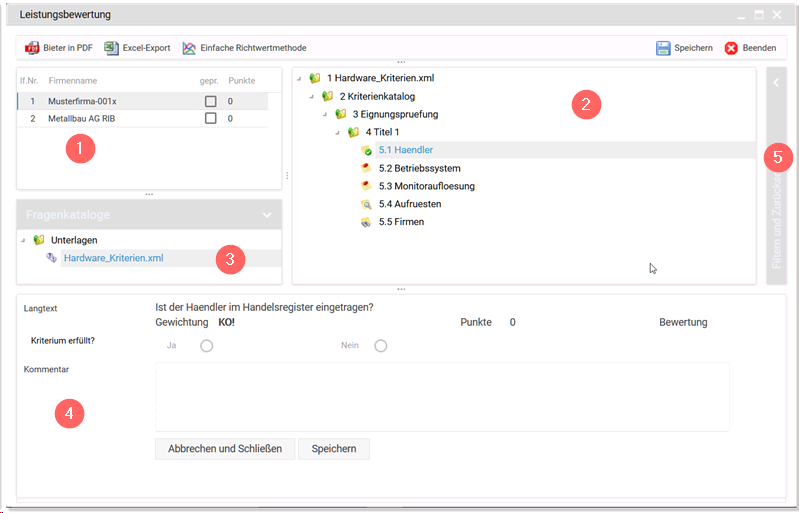Open Hardware_Kriterien.xml under Unterlagen
This screenshot has width=799, height=513.
113,258
